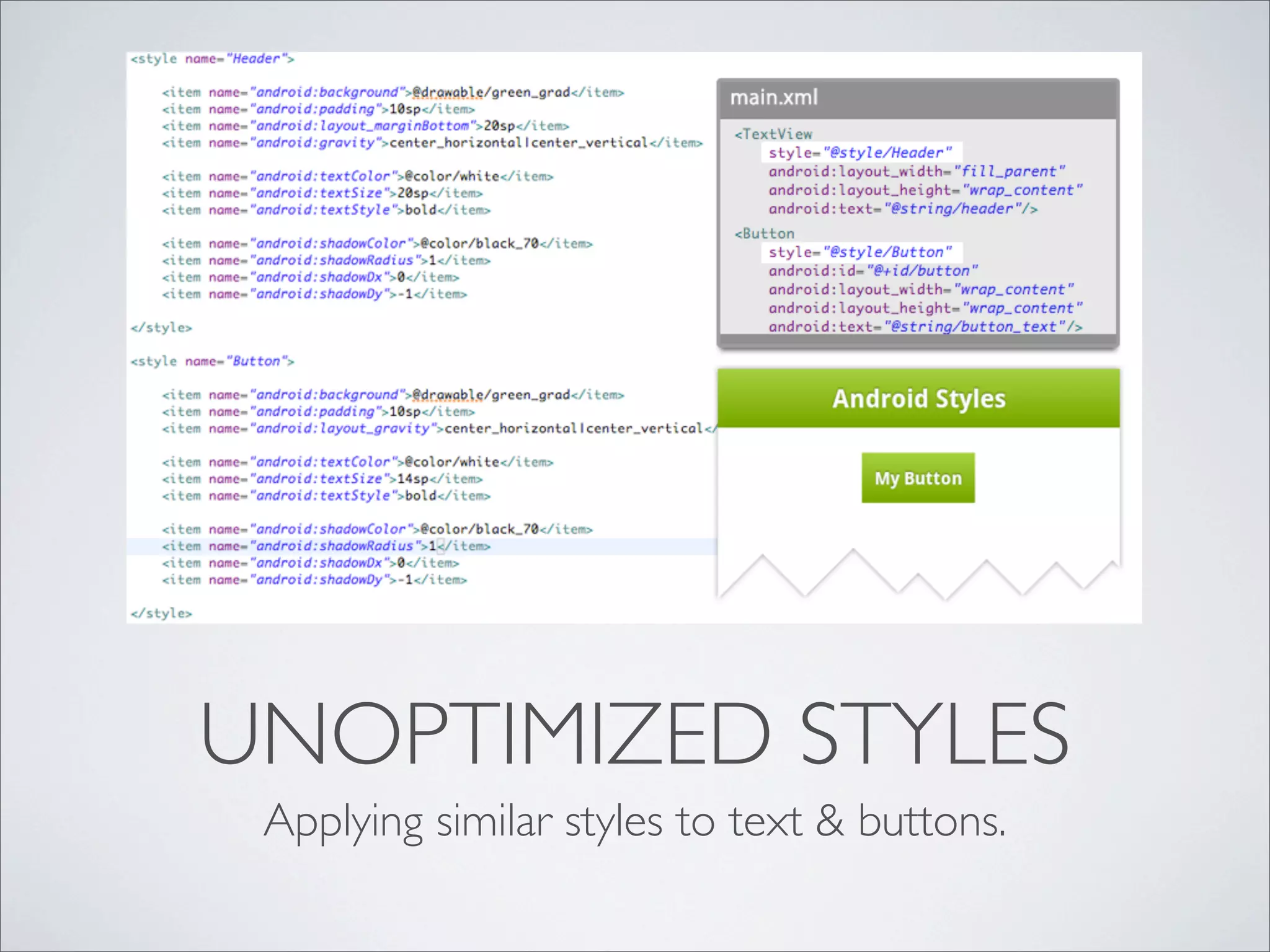
Task: Click android:text="@string/button_text" line
Action: (925, 327)
